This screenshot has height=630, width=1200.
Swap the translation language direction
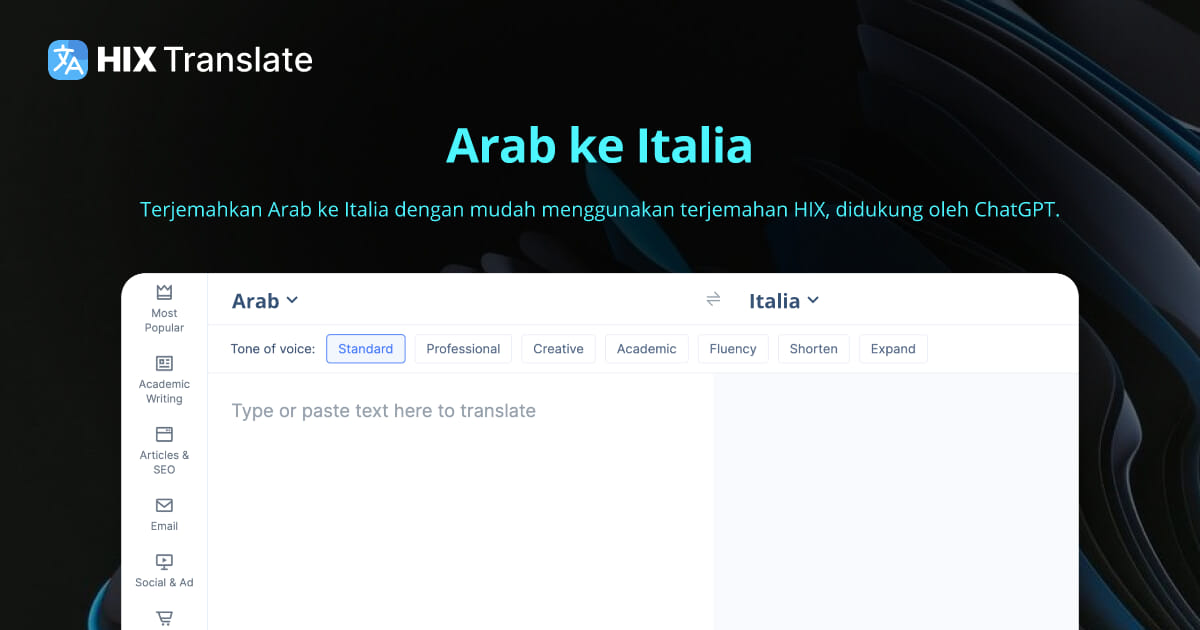point(713,299)
